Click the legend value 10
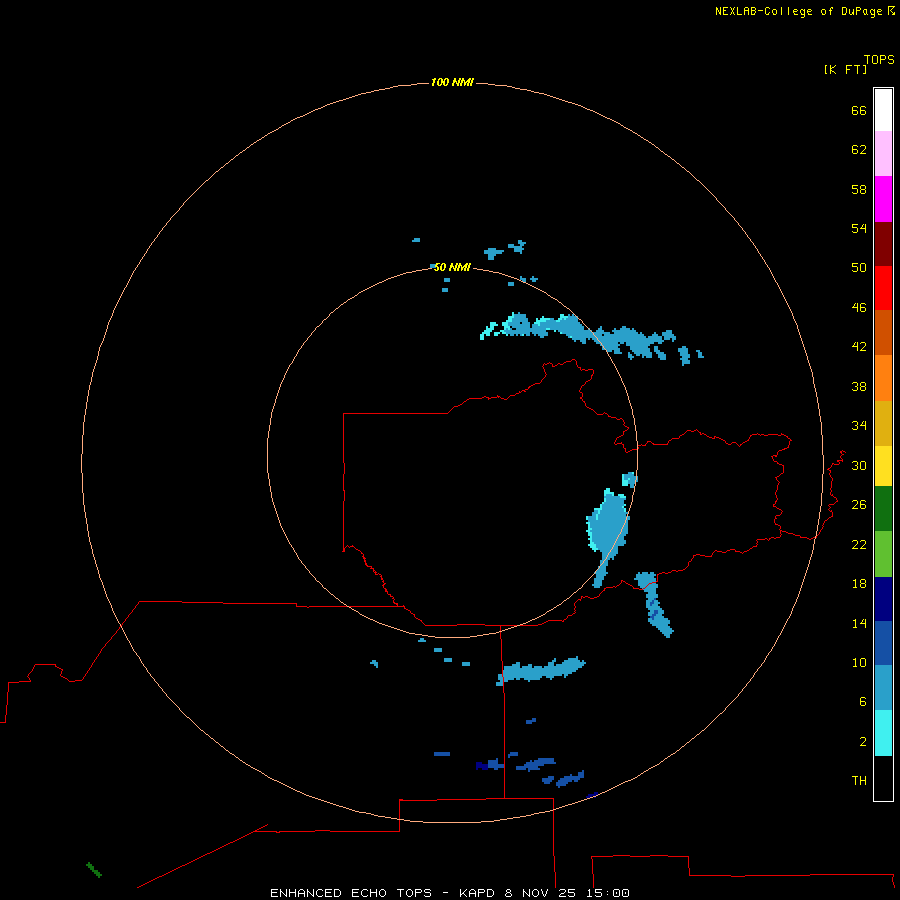 coord(859,662)
